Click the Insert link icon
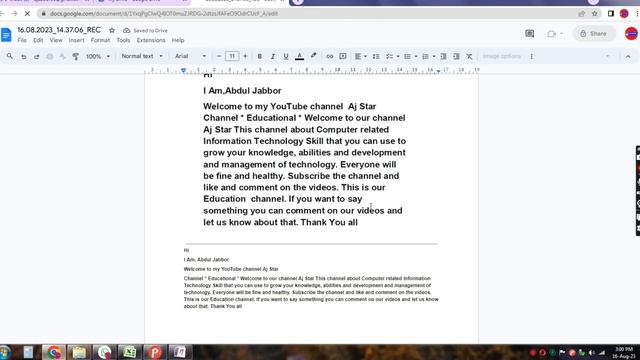Image resolution: width=640 pixels, height=360 pixels. (x=329, y=56)
